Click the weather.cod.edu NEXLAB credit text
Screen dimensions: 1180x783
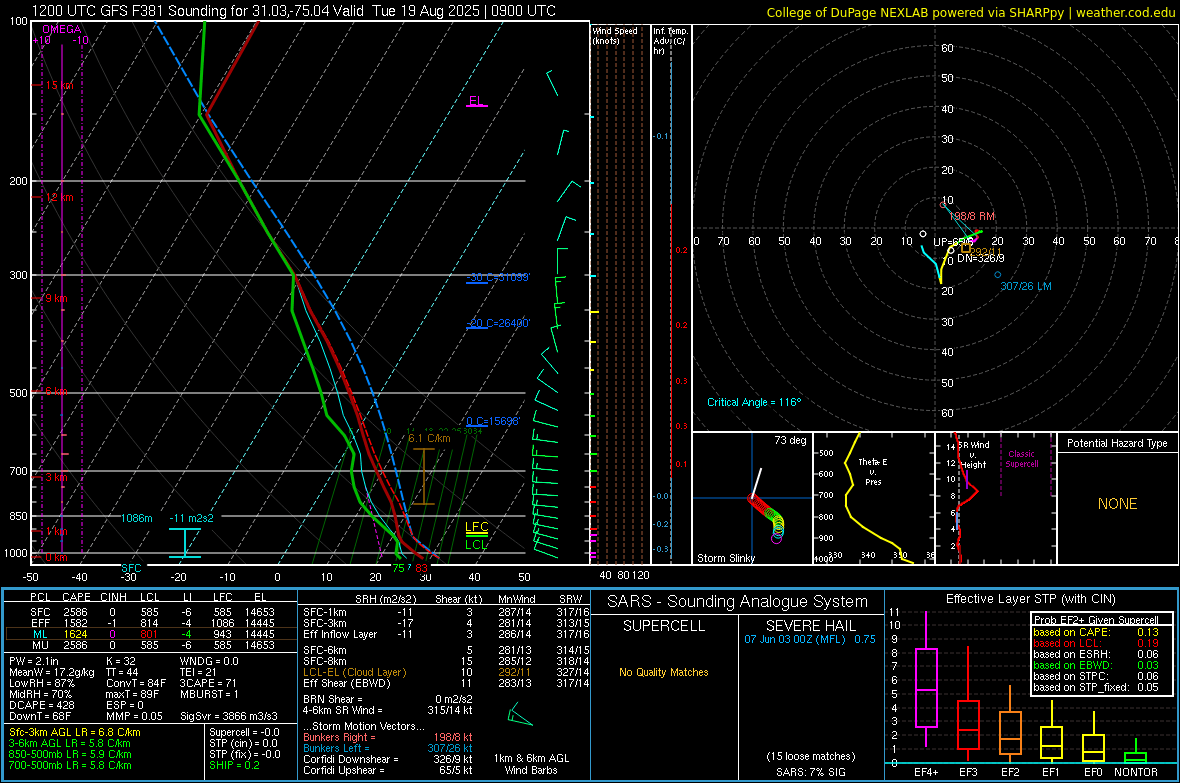(970, 12)
